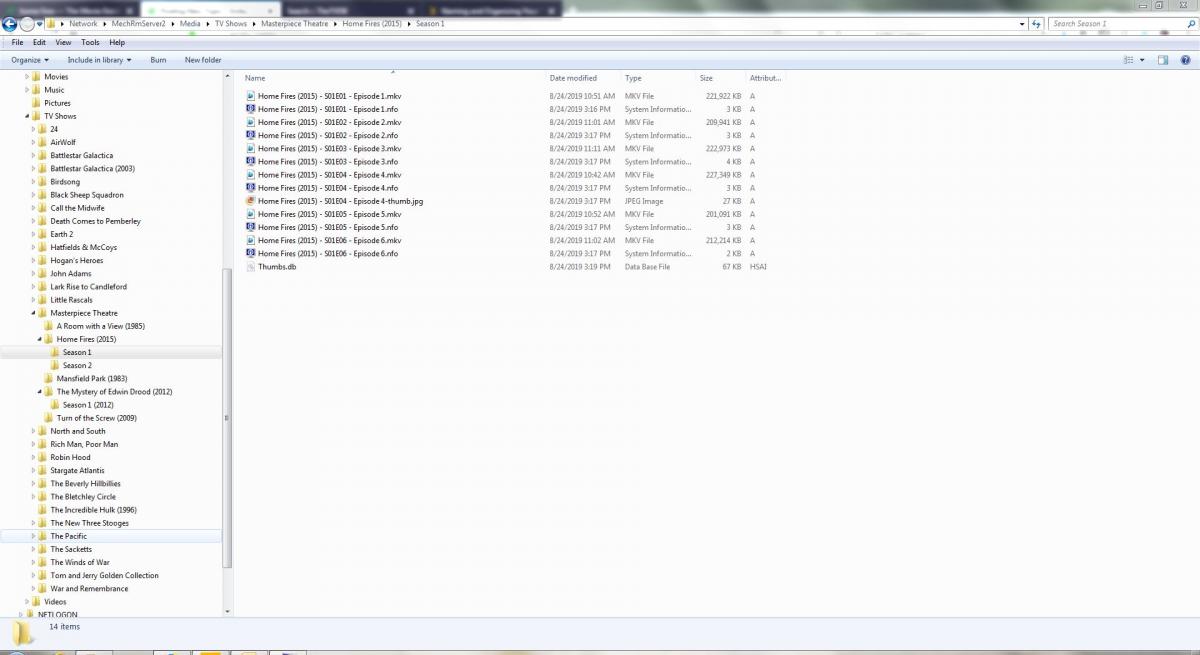Collapse the Home Fires (2015) node
Viewport: 1200px width, 655px height.
click(40, 339)
